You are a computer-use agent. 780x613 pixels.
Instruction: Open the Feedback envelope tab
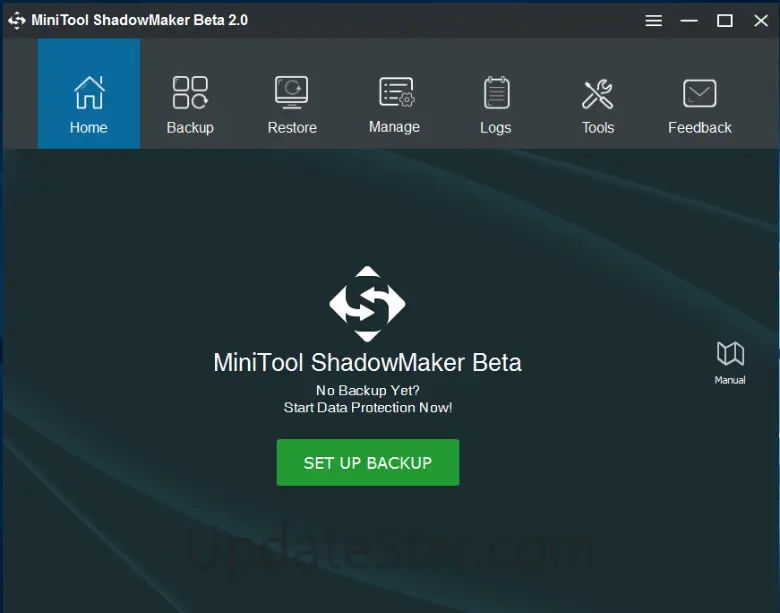pos(699,94)
